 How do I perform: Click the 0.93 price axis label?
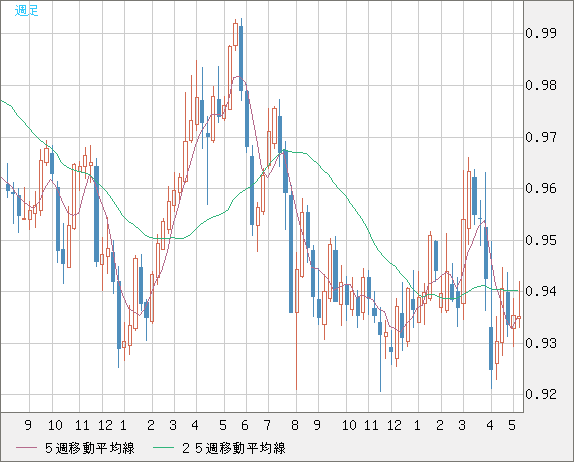click(541, 343)
